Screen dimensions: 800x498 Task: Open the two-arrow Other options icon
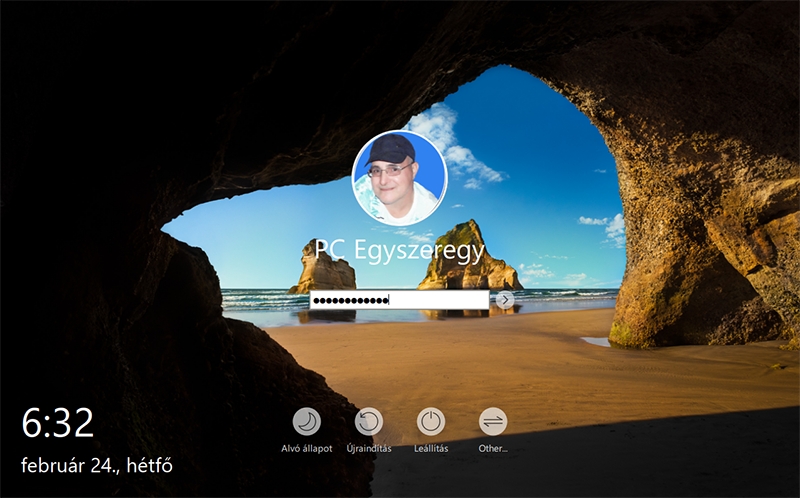[x=493, y=421]
